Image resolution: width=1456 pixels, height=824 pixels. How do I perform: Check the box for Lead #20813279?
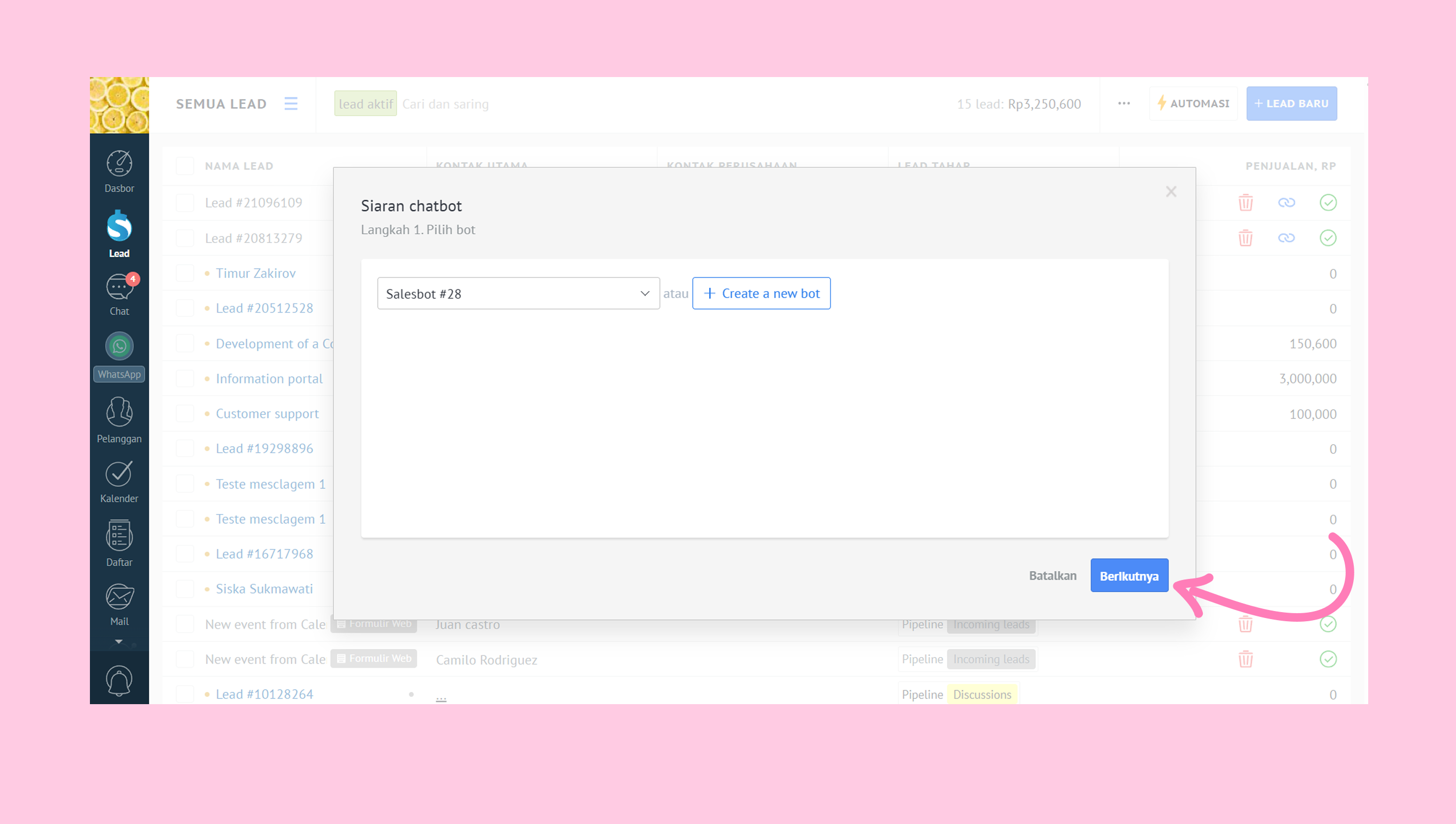pyautogui.click(x=185, y=238)
